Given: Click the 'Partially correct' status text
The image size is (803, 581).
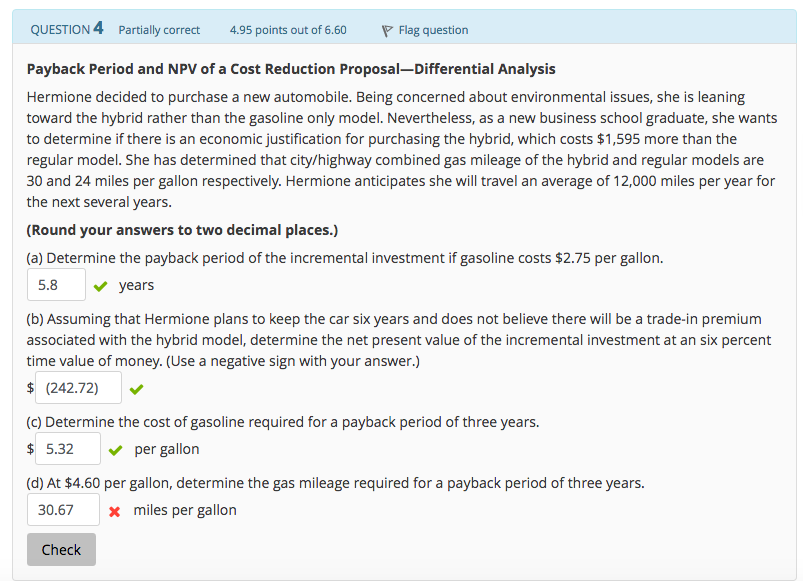Looking at the screenshot, I should tap(159, 30).
